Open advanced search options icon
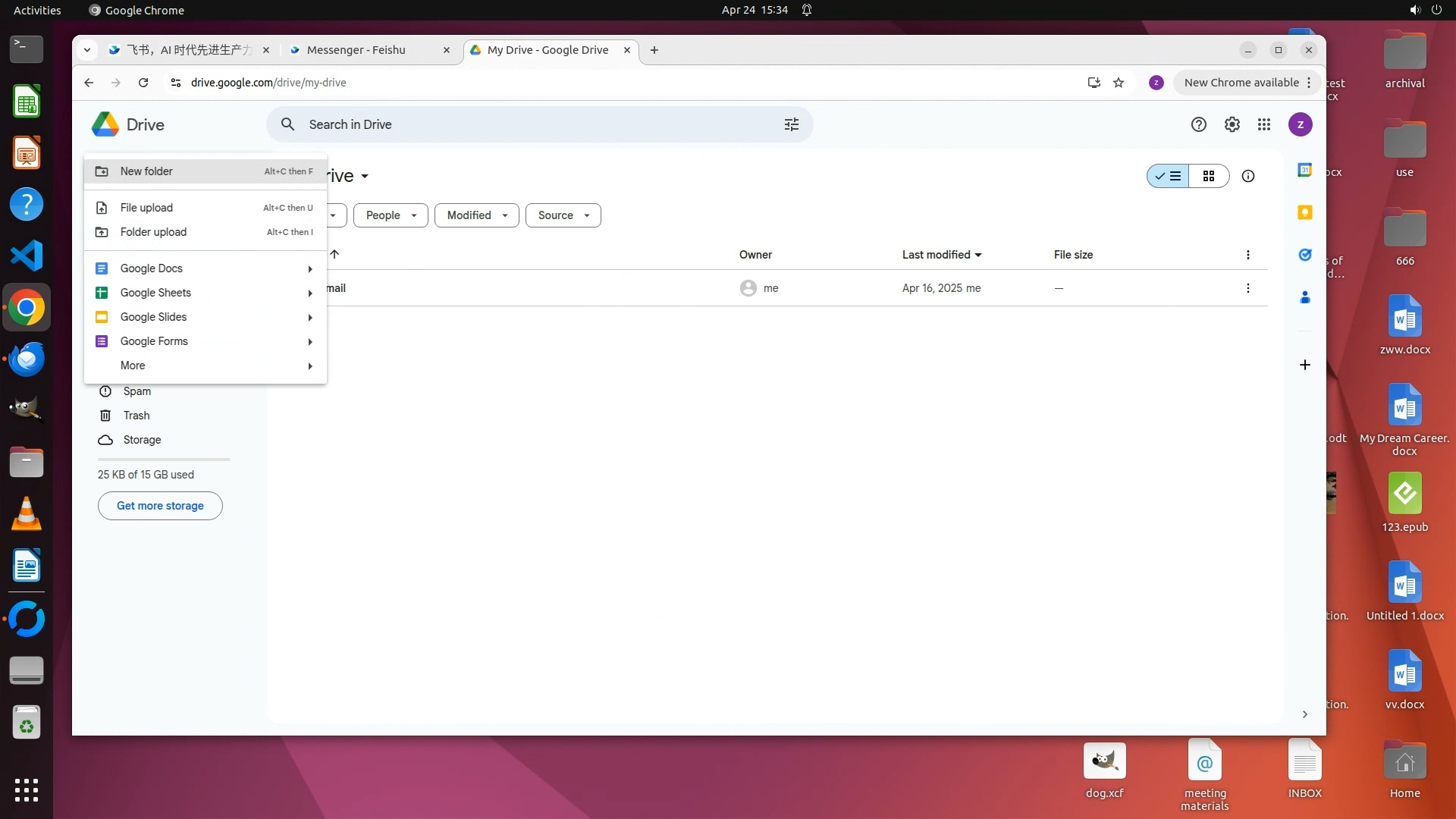Viewport: 1456px width, 819px height. [791, 124]
